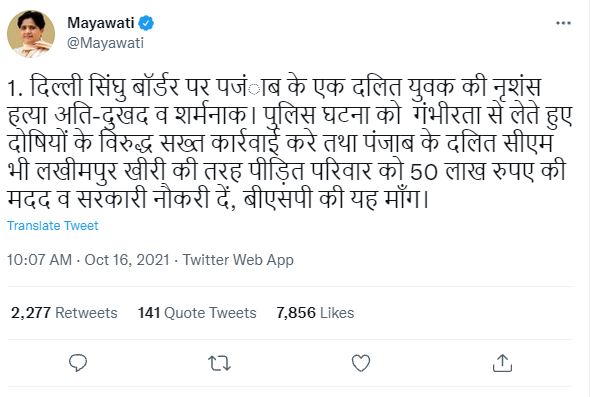Click the 141 quote count number

(149, 313)
